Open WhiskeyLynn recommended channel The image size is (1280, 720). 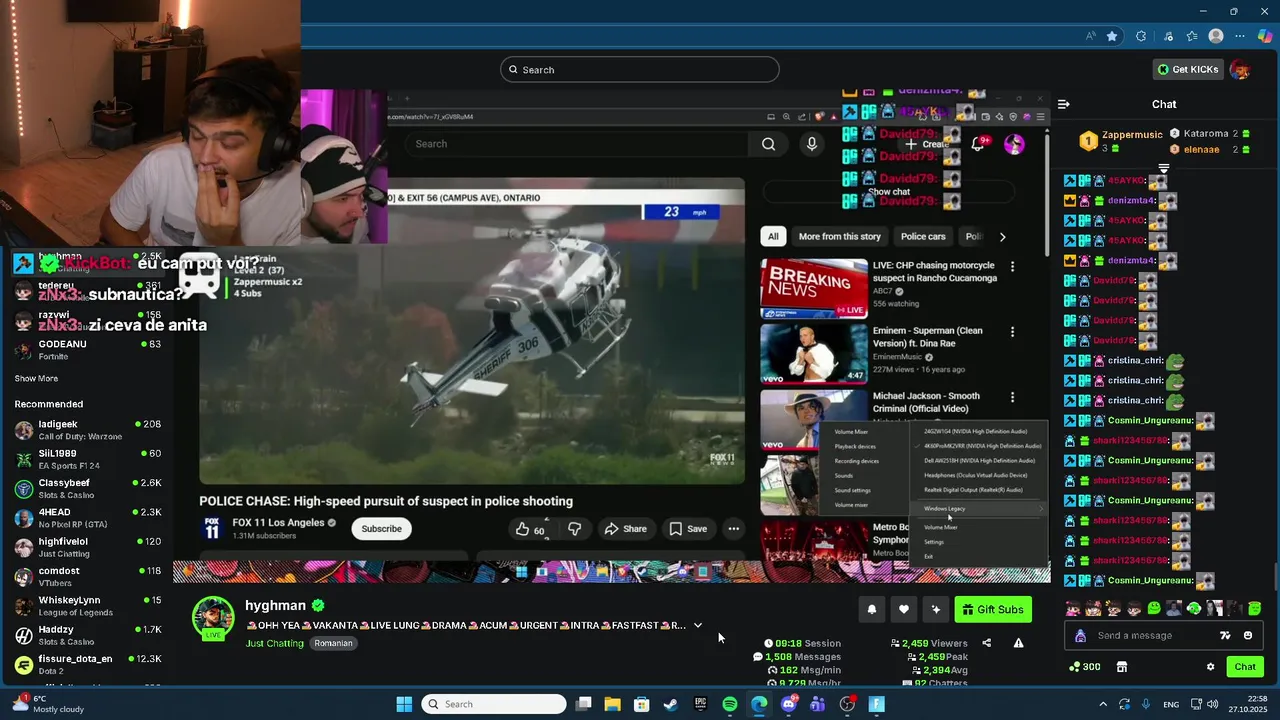tap(86, 606)
